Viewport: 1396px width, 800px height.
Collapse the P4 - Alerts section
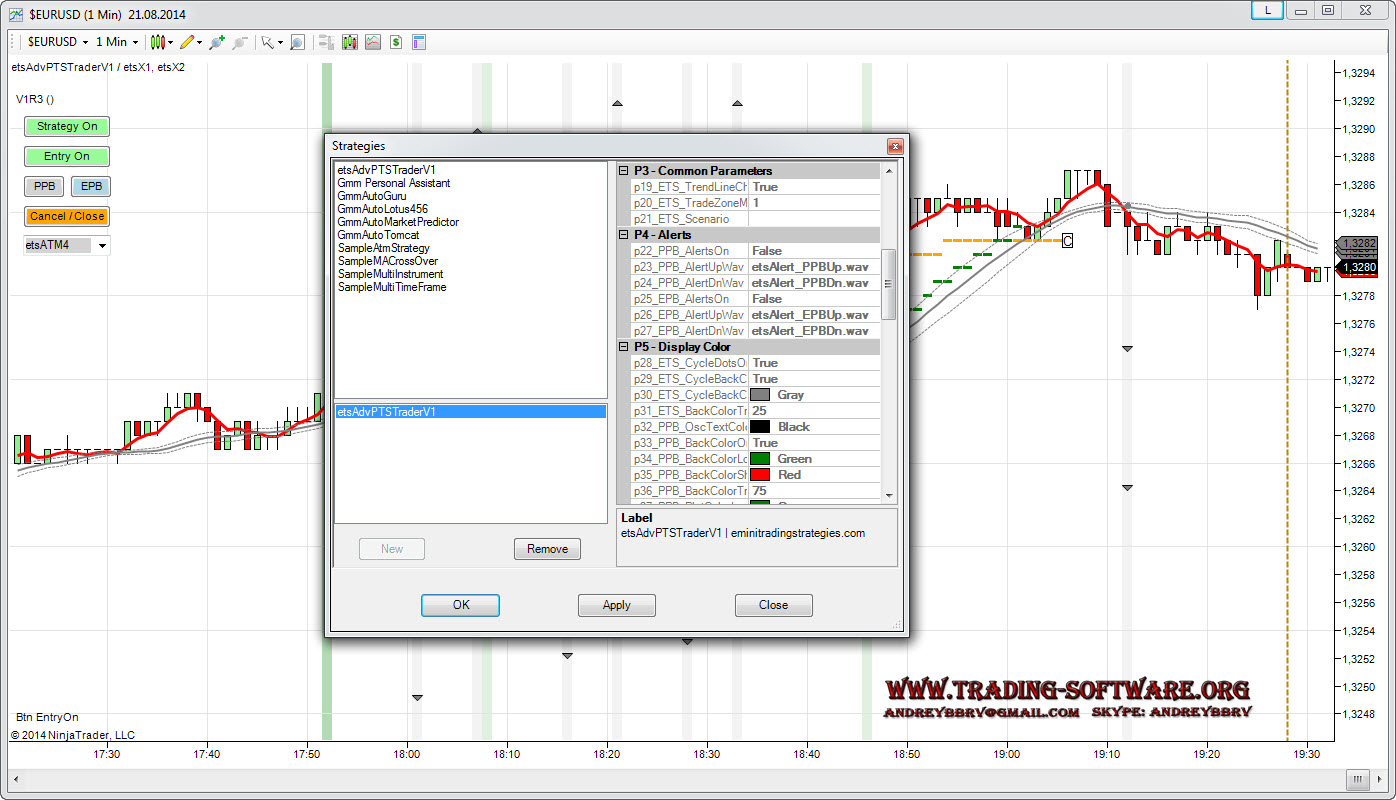624,235
